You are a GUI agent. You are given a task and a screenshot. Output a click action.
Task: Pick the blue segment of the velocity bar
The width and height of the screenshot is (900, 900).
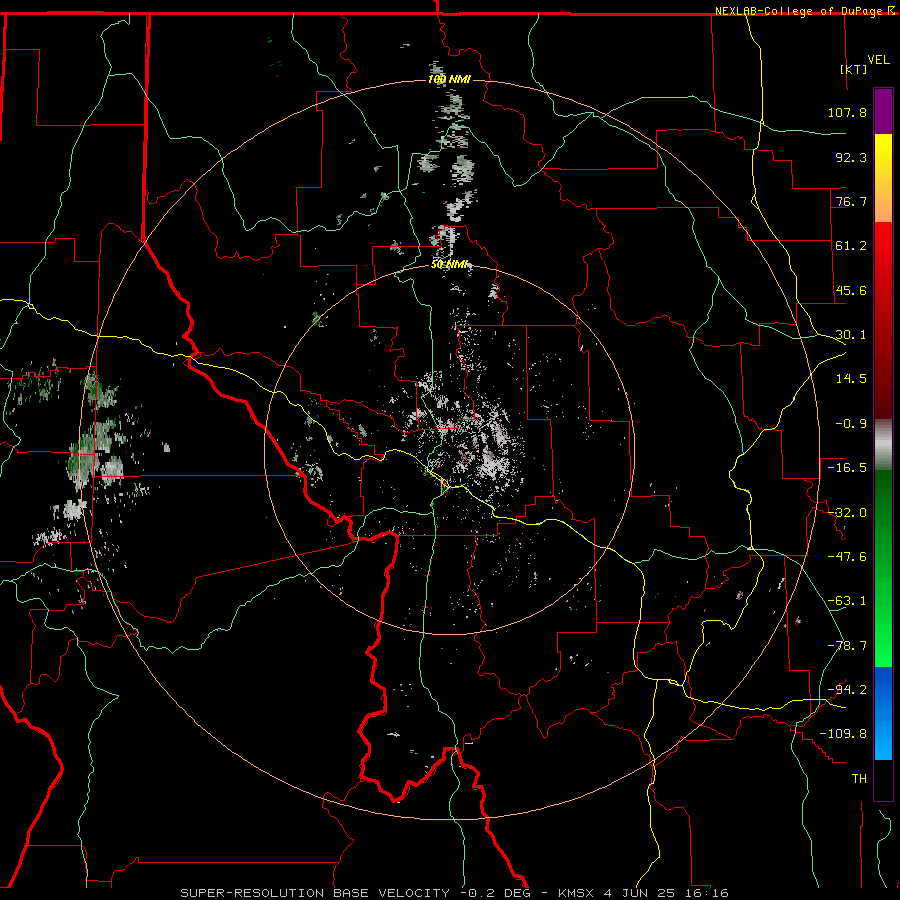(x=883, y=713)
